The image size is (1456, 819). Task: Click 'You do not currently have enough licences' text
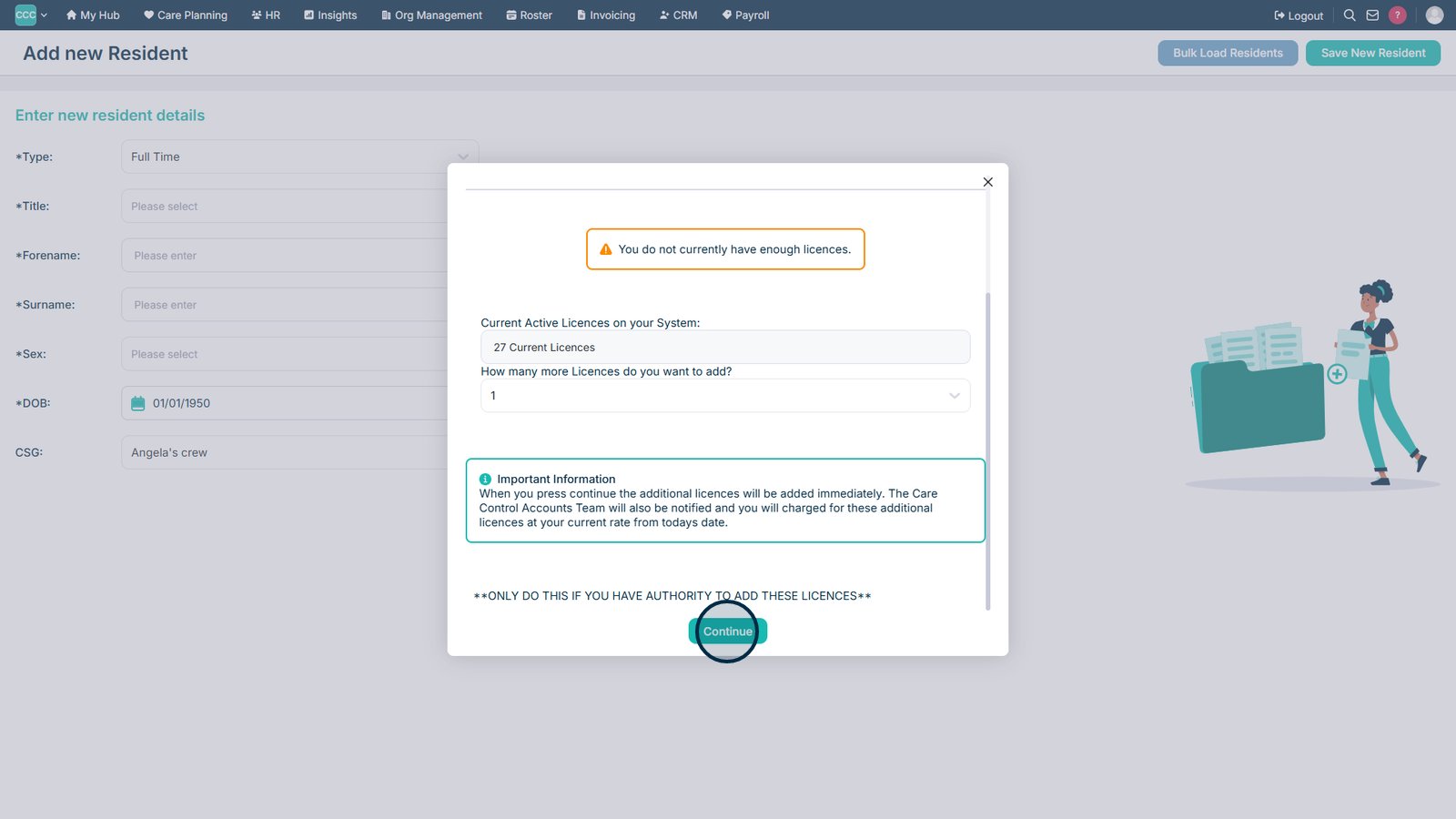734,249
